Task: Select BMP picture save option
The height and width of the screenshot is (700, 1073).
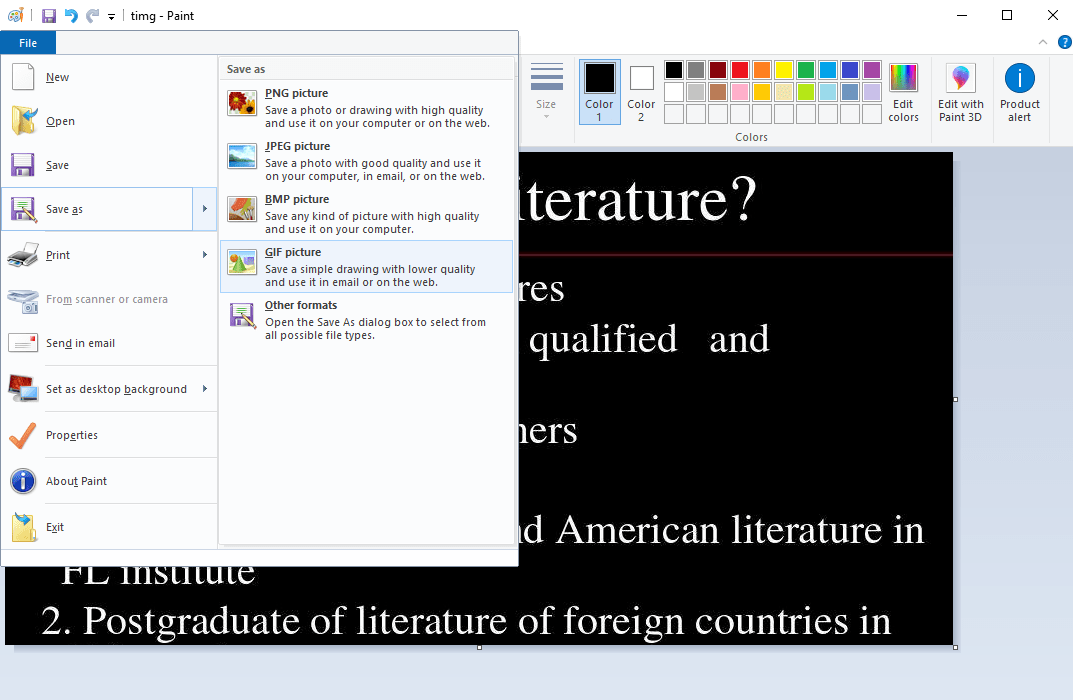Action: click(x=366, y=213)
